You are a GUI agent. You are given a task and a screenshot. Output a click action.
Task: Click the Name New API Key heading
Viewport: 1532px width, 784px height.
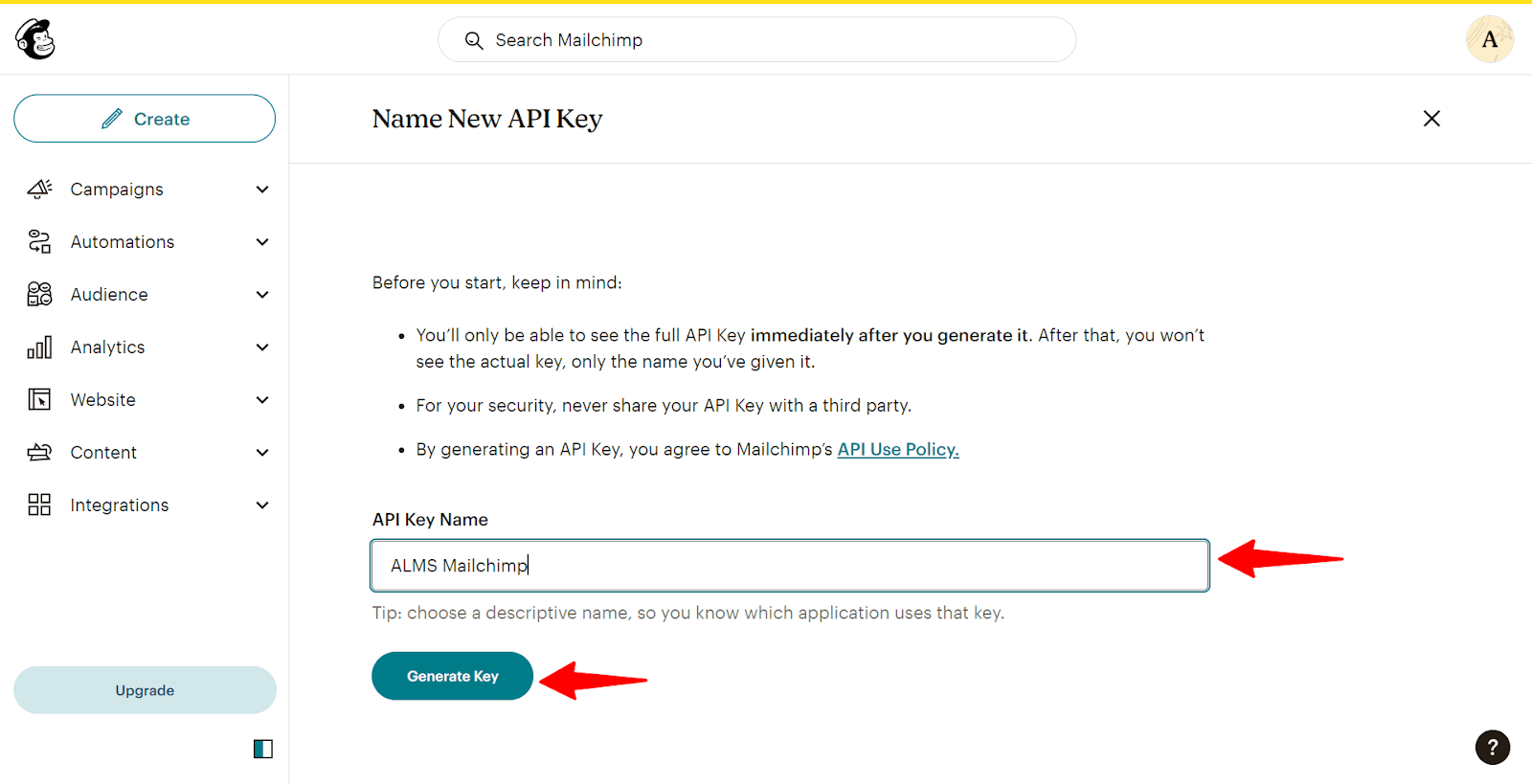tap(487, 119)
